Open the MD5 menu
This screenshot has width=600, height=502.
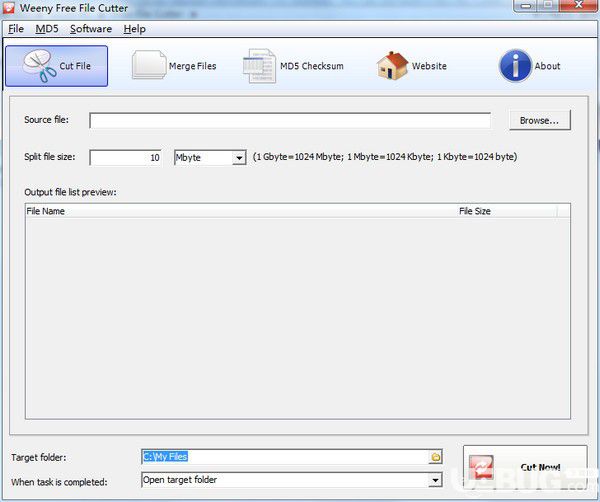[x=47, y=29]
